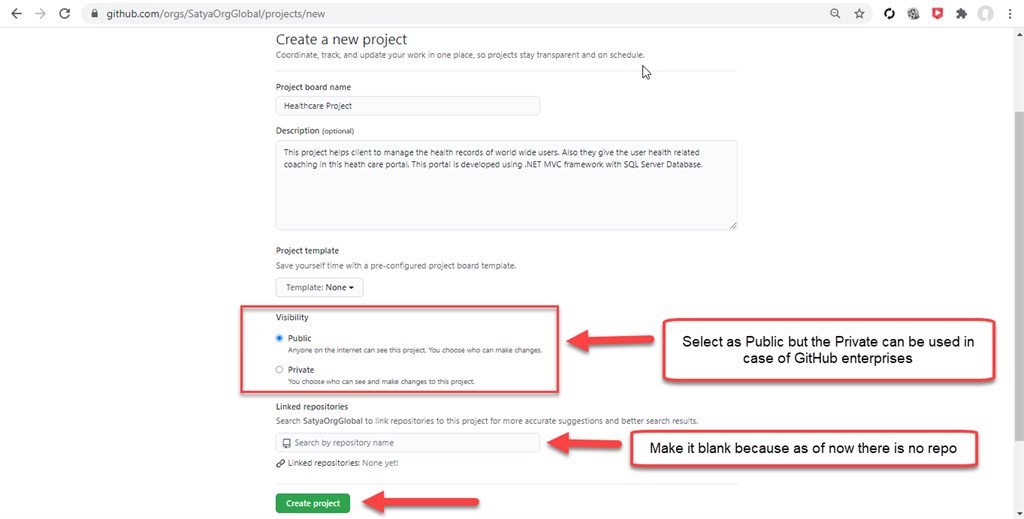Expand the Template: None dropdown

[320, 287]
